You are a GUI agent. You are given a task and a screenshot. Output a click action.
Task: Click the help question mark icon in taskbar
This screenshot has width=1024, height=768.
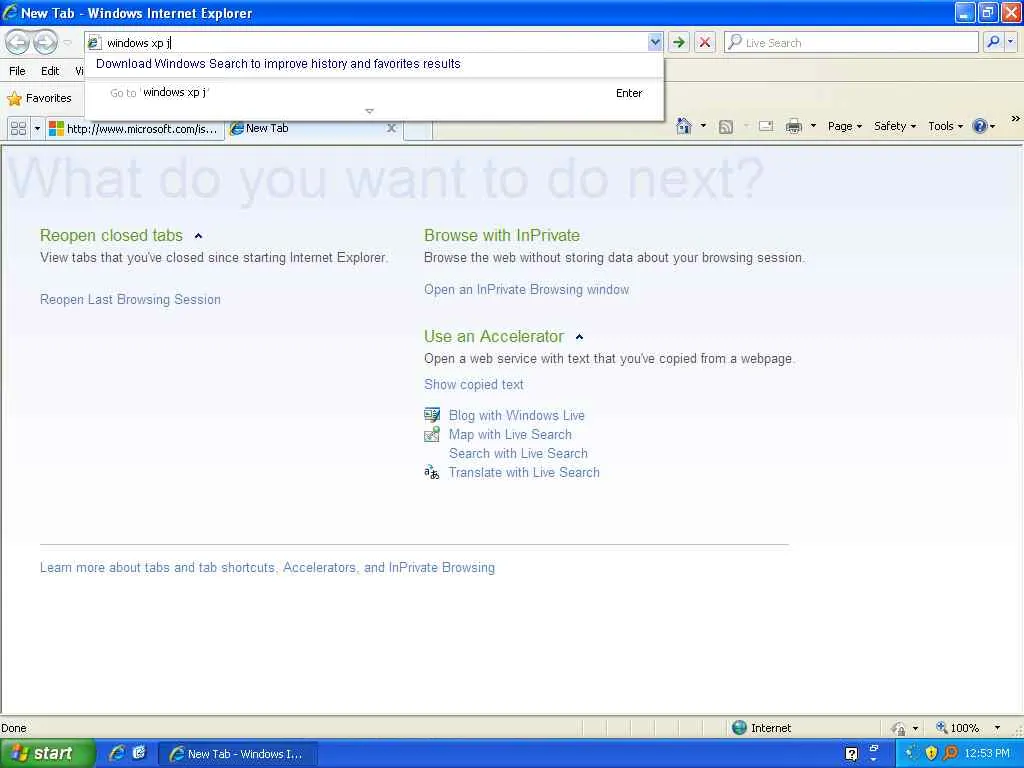pos(852,754)
